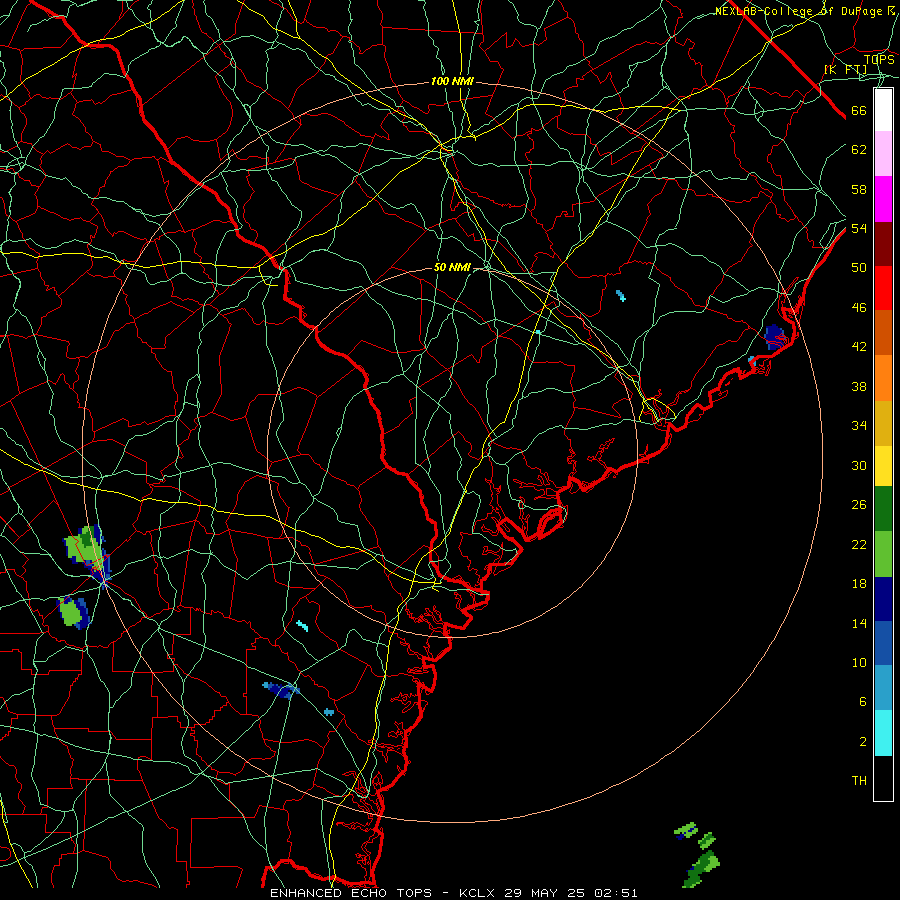Click the '50 NMI' range ring label
The width and height of the screenshot is (900, 900).
coord(452,267)
